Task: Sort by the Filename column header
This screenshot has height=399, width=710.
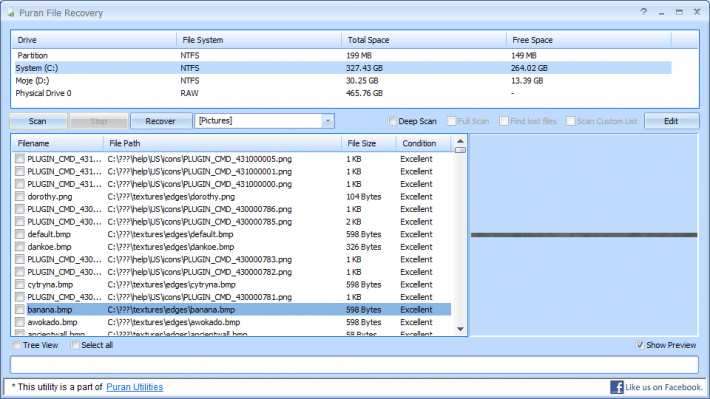Action: [x=58, y=143]
